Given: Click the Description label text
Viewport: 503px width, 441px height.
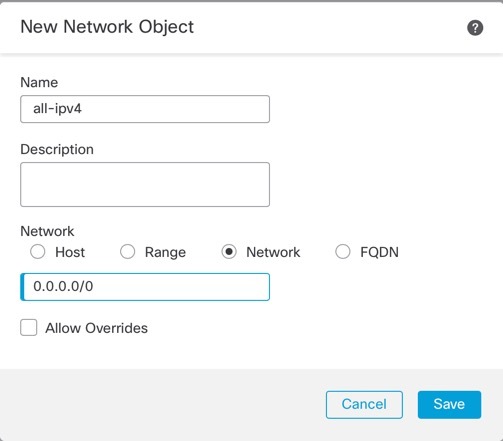Looking at the screenshot, I should click(x=57, y=149).
